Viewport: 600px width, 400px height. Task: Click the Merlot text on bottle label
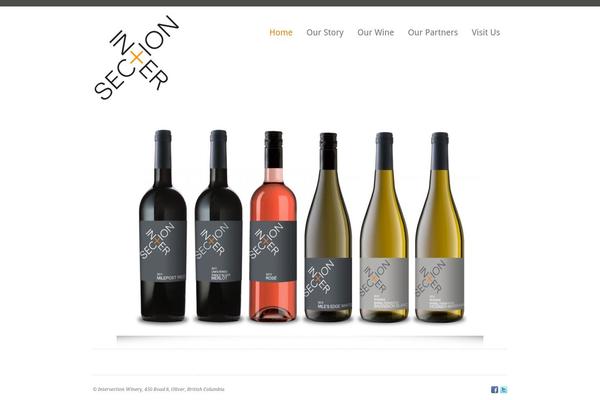[219, 278]
